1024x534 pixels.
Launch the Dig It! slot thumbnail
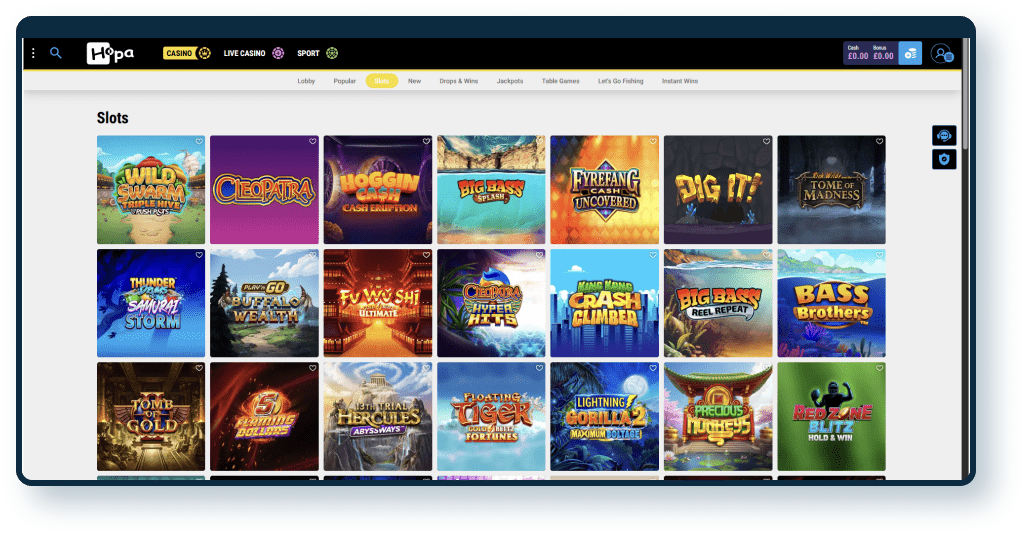click(x=717, y=190)
